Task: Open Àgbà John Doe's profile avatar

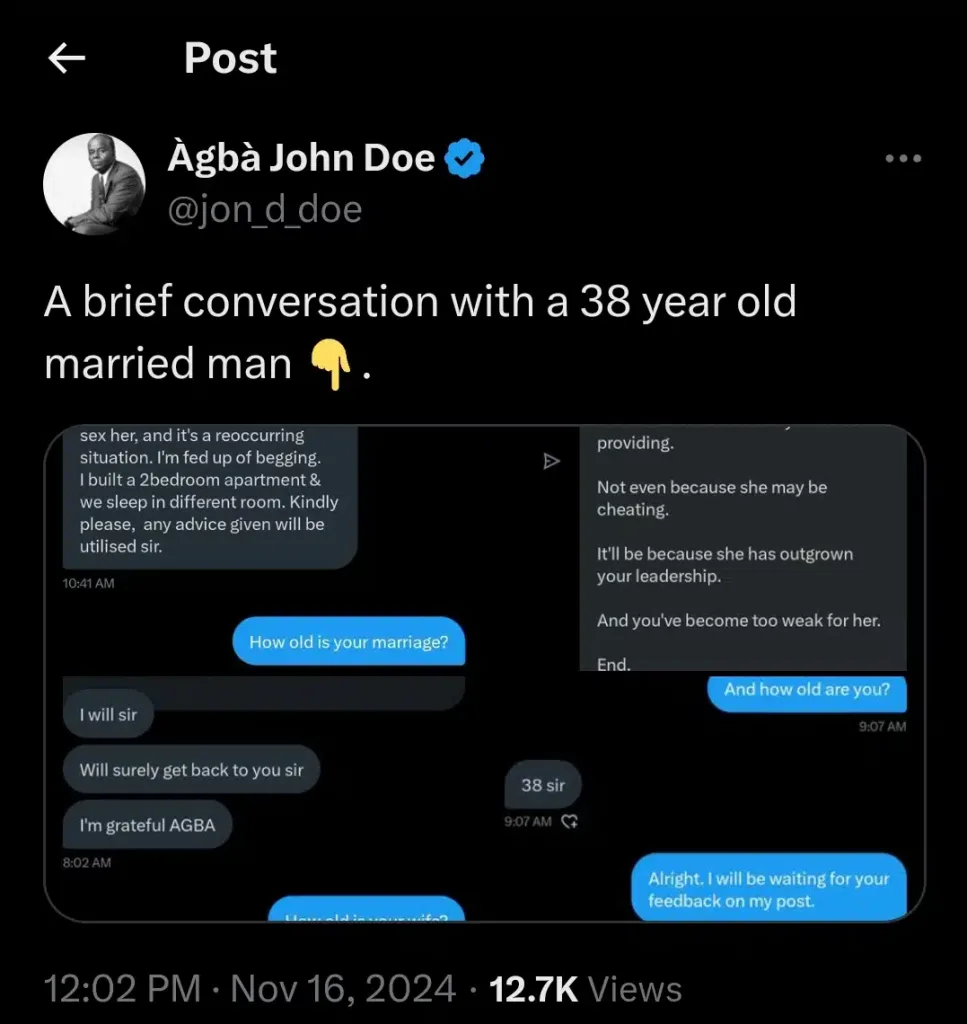Action: coord(95,184)
